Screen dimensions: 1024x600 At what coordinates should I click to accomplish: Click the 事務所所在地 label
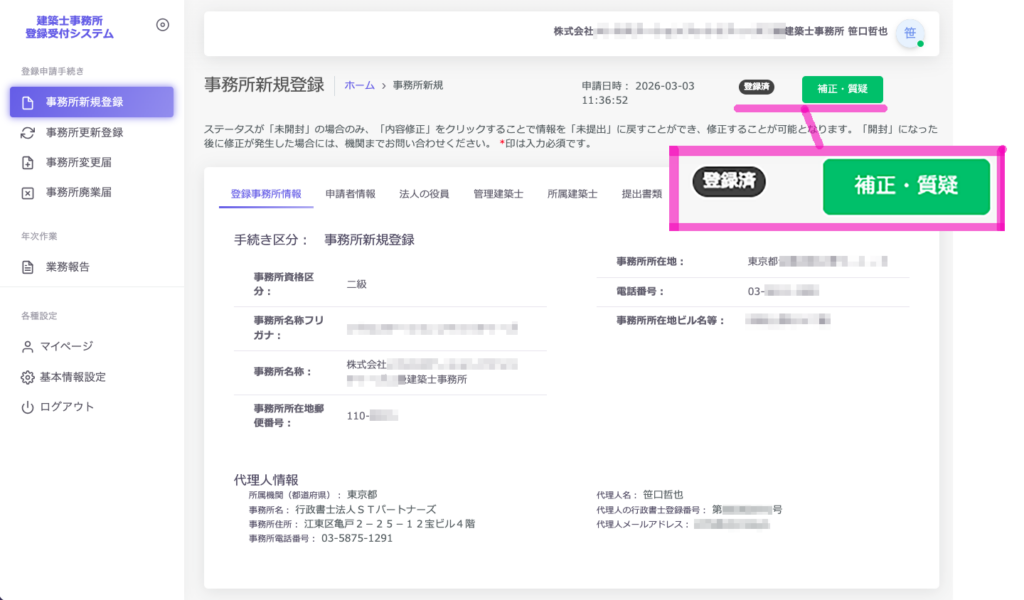tap(650, 261)
